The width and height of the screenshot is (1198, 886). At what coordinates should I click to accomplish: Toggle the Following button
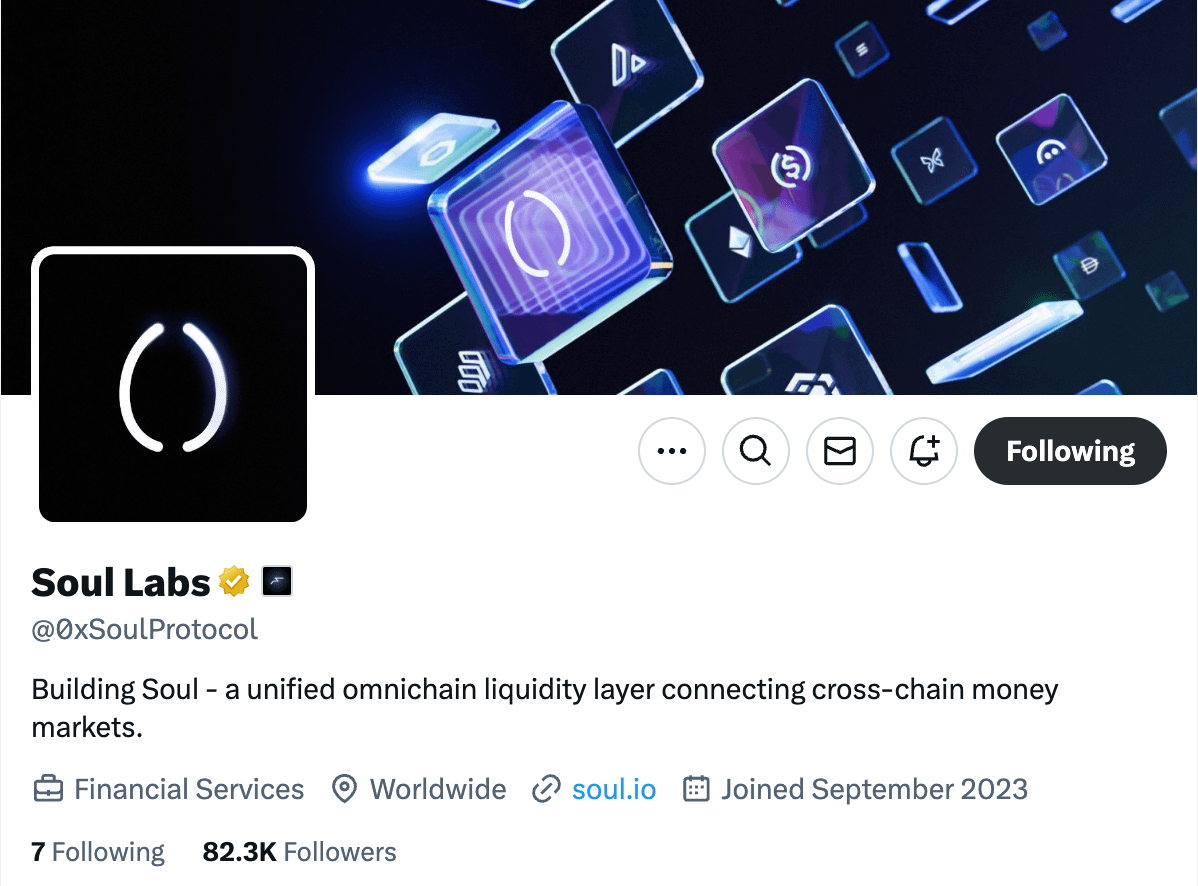[x=1070, y=451]
